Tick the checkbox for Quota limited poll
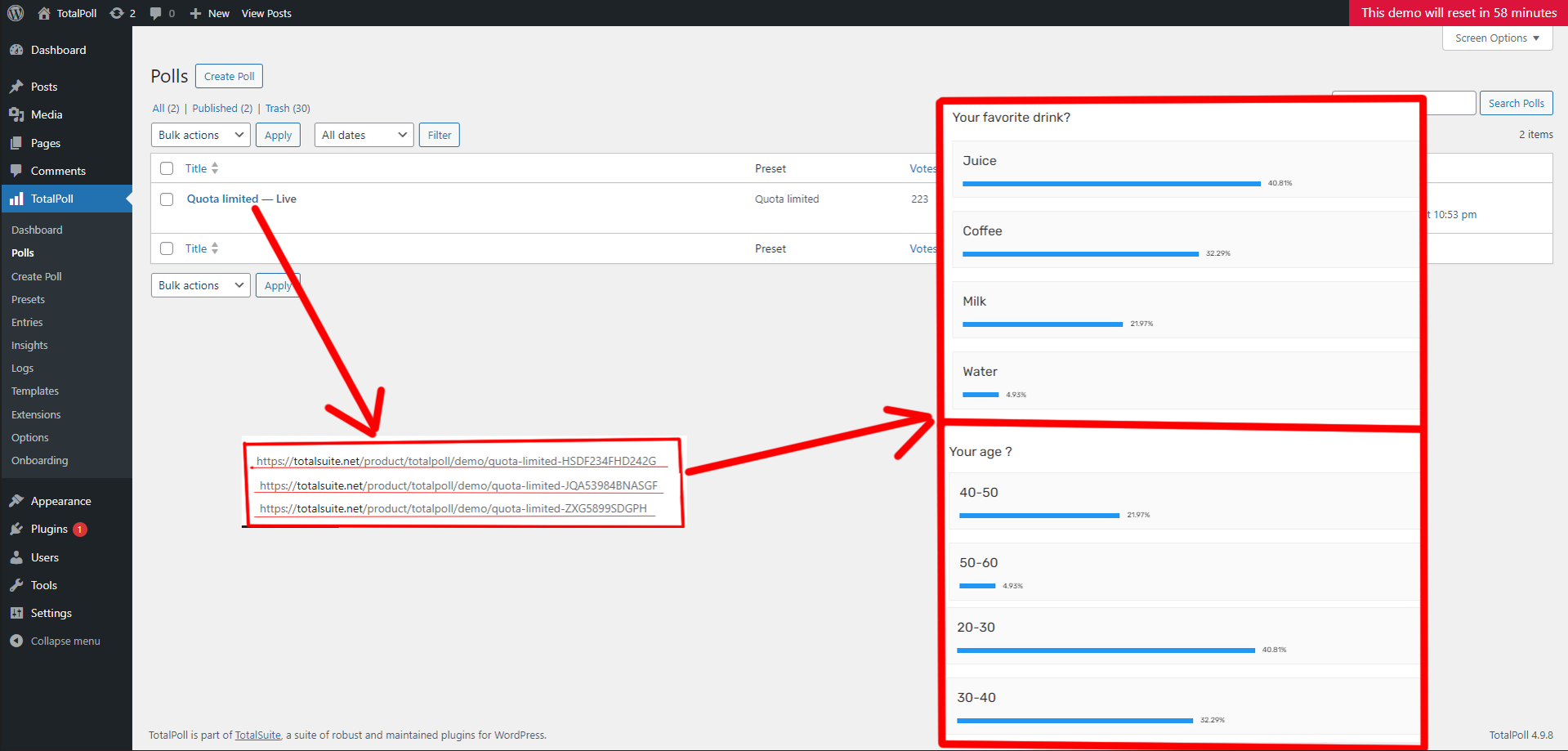 (x=167, y=199)
